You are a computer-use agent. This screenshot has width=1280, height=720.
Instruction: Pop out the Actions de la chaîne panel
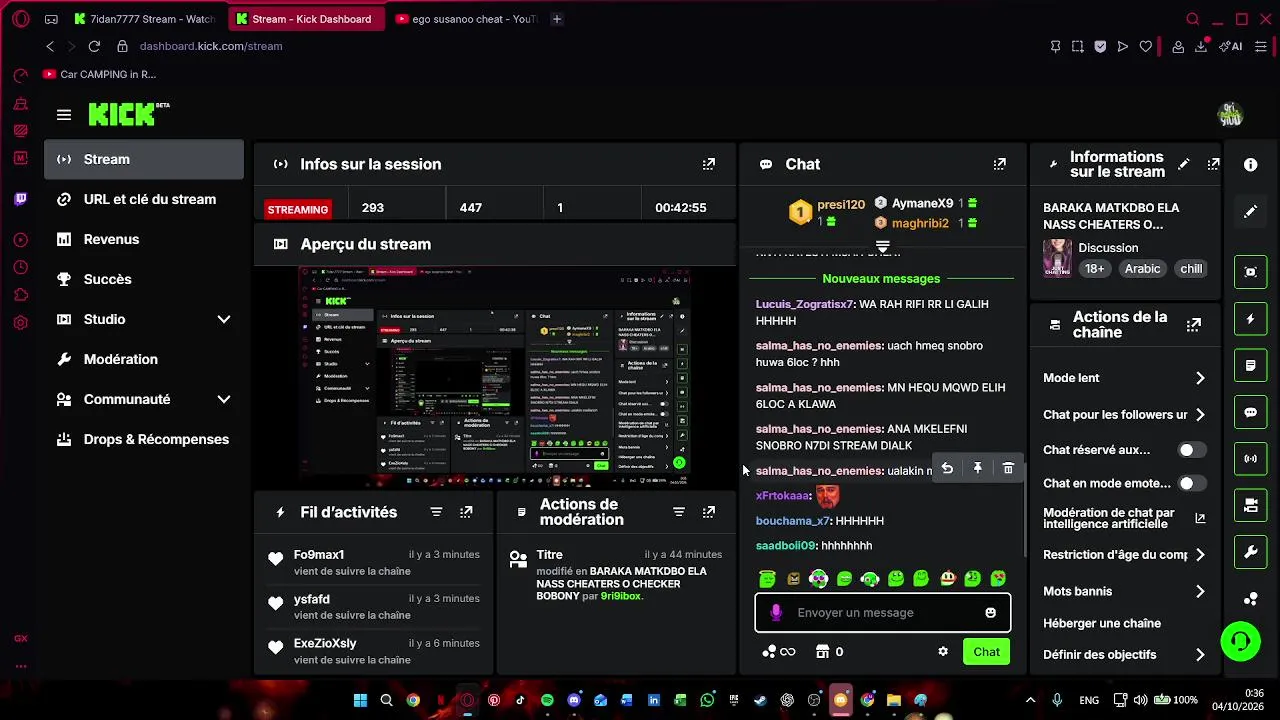(x=1194, y=325)
